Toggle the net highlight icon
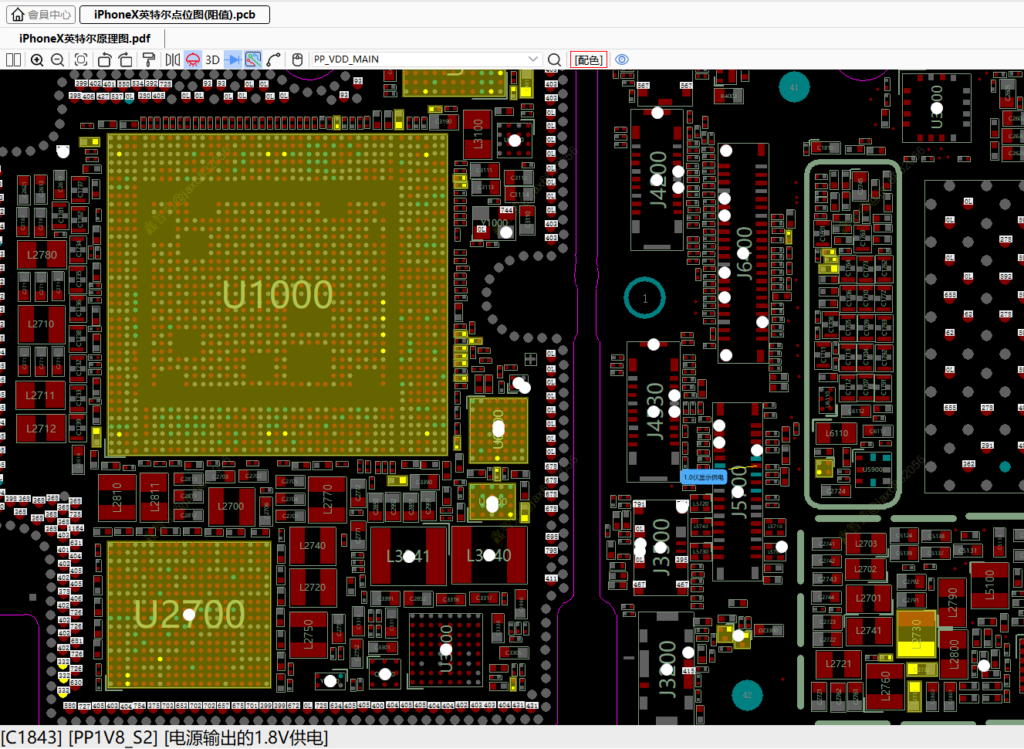The width and height of the screenshot is (1024, 749). [253, 60]
